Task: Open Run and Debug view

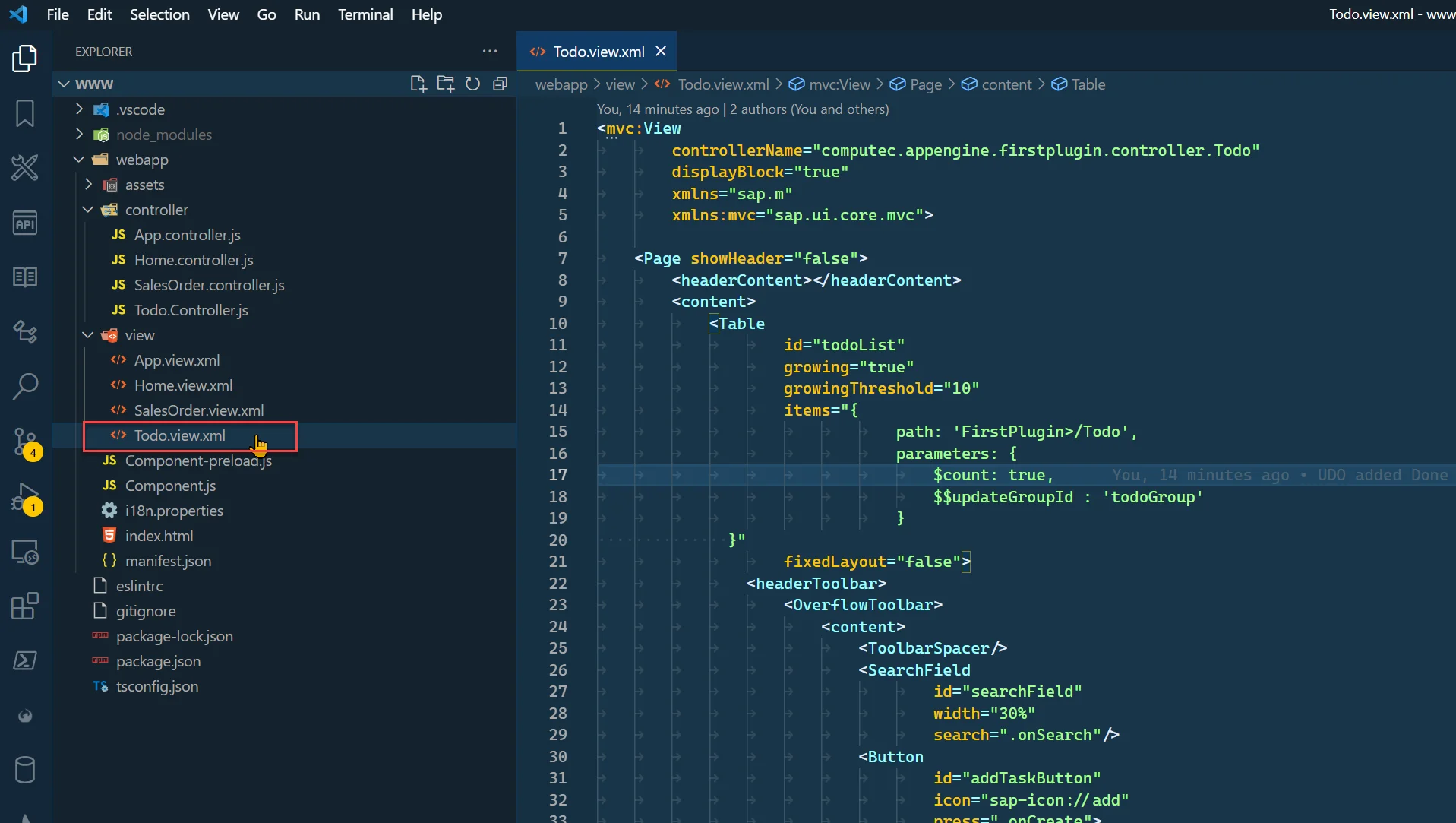Action: click(x=25, y=497)
